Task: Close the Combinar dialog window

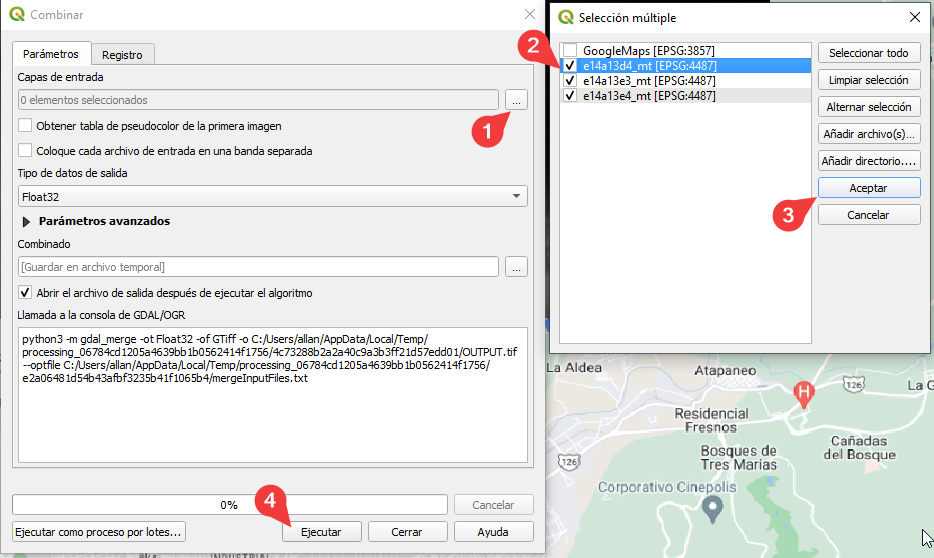Action: (x=530, y=15)
